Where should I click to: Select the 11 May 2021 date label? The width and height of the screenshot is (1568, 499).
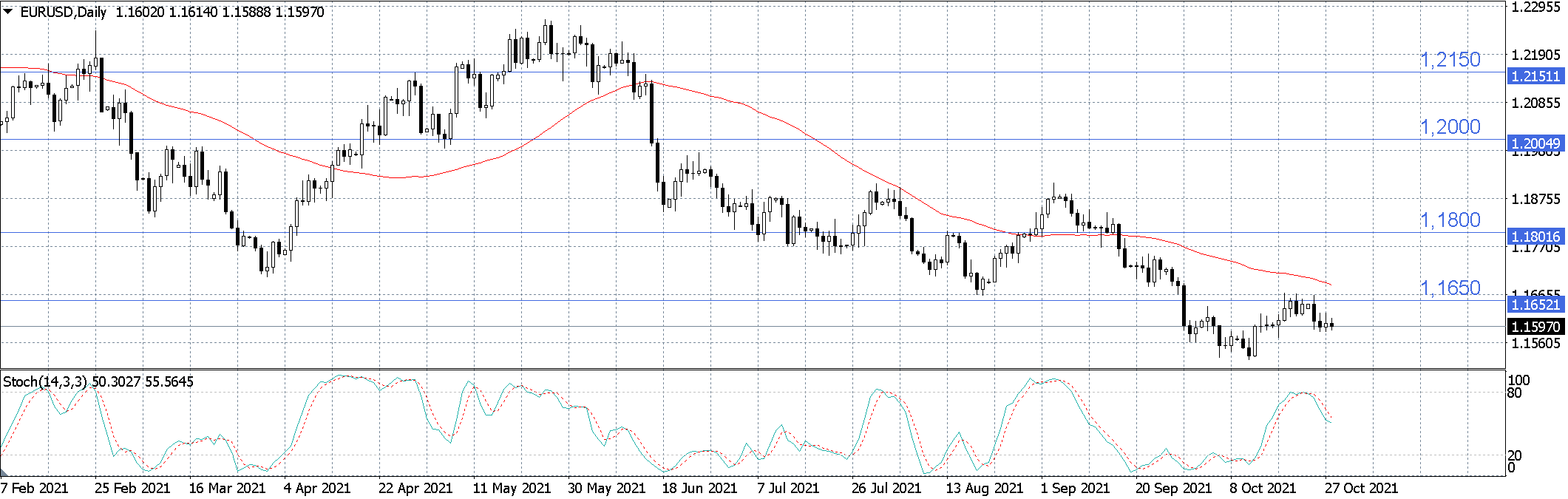point(512,488)
